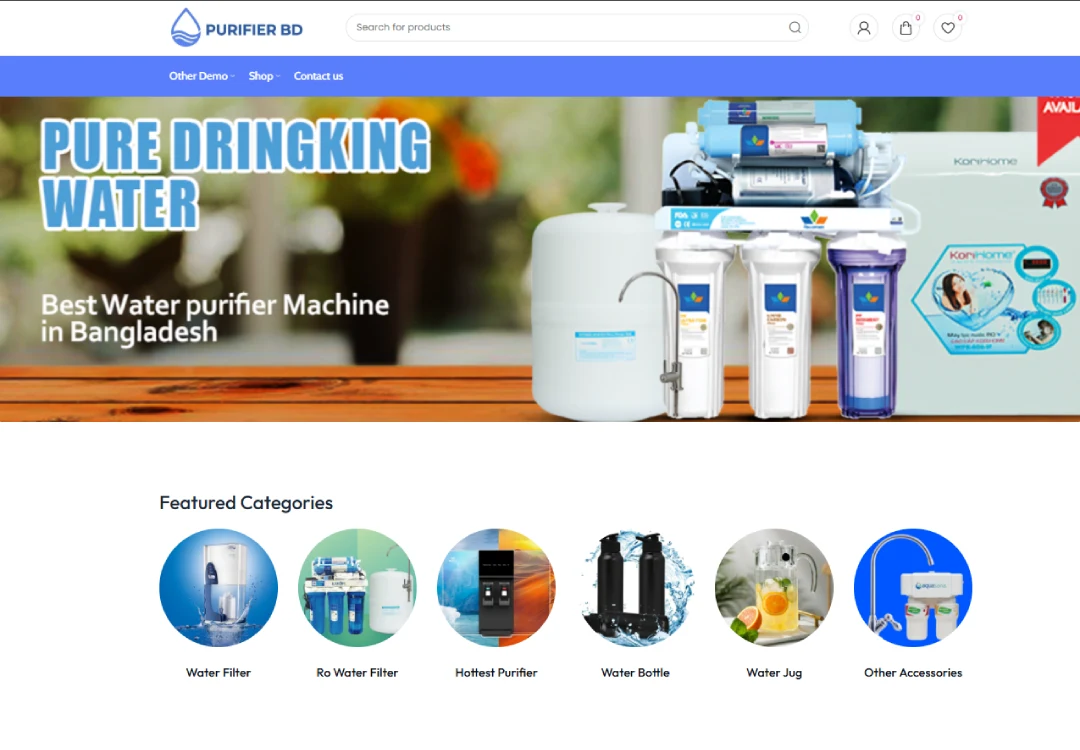Click the Other Accessories text link
Viewport: 1080px width, 750px height.
[x=913, y=673]
